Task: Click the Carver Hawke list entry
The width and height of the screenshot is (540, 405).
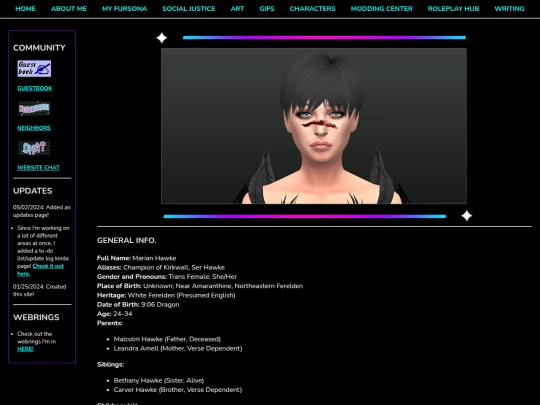Action: tap(178, 390)
